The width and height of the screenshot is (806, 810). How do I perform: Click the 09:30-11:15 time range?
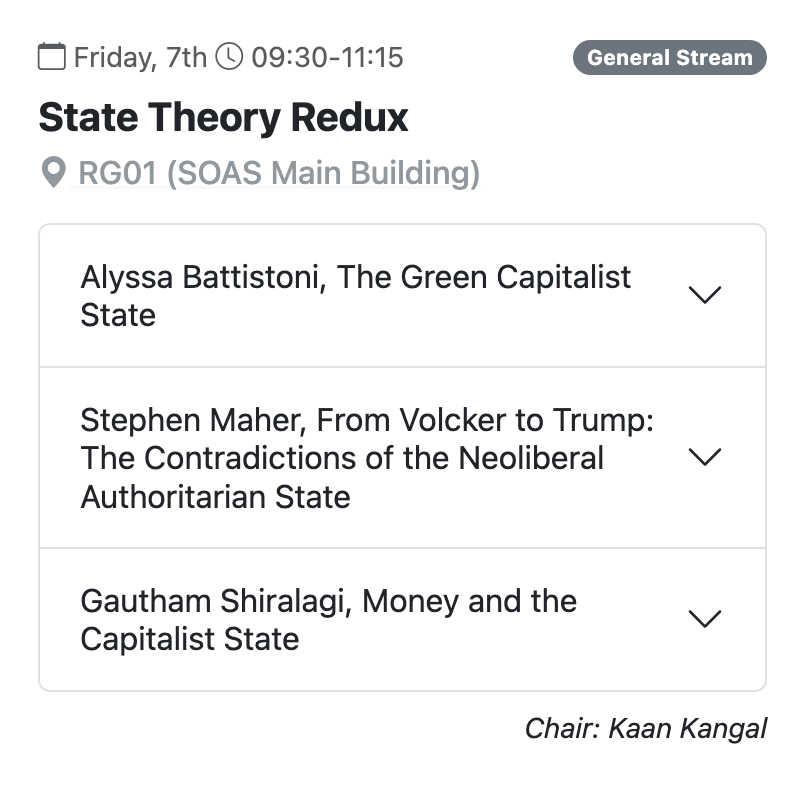pos(327,57)
